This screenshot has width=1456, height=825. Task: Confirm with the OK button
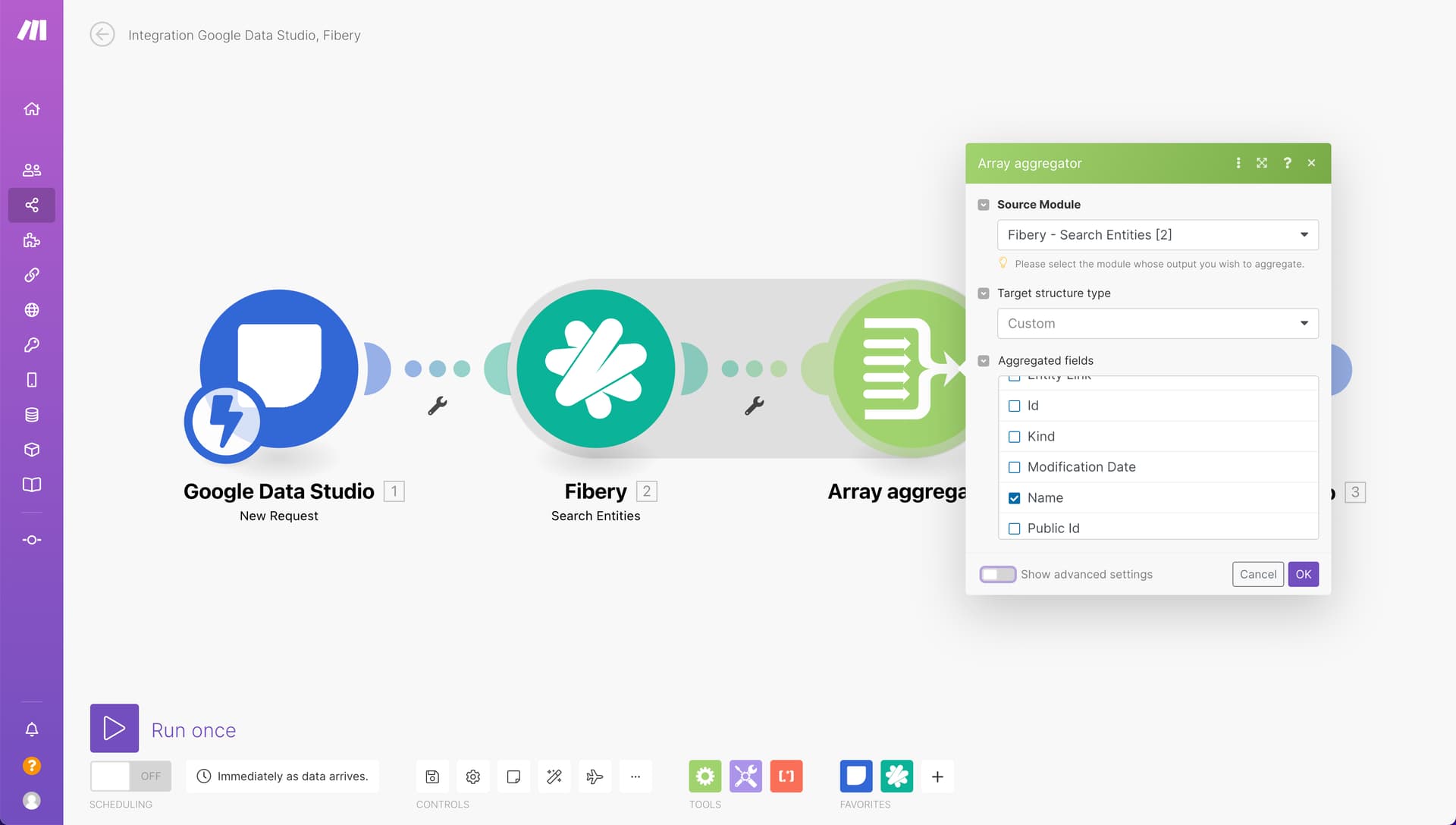tap(1304, 574)
